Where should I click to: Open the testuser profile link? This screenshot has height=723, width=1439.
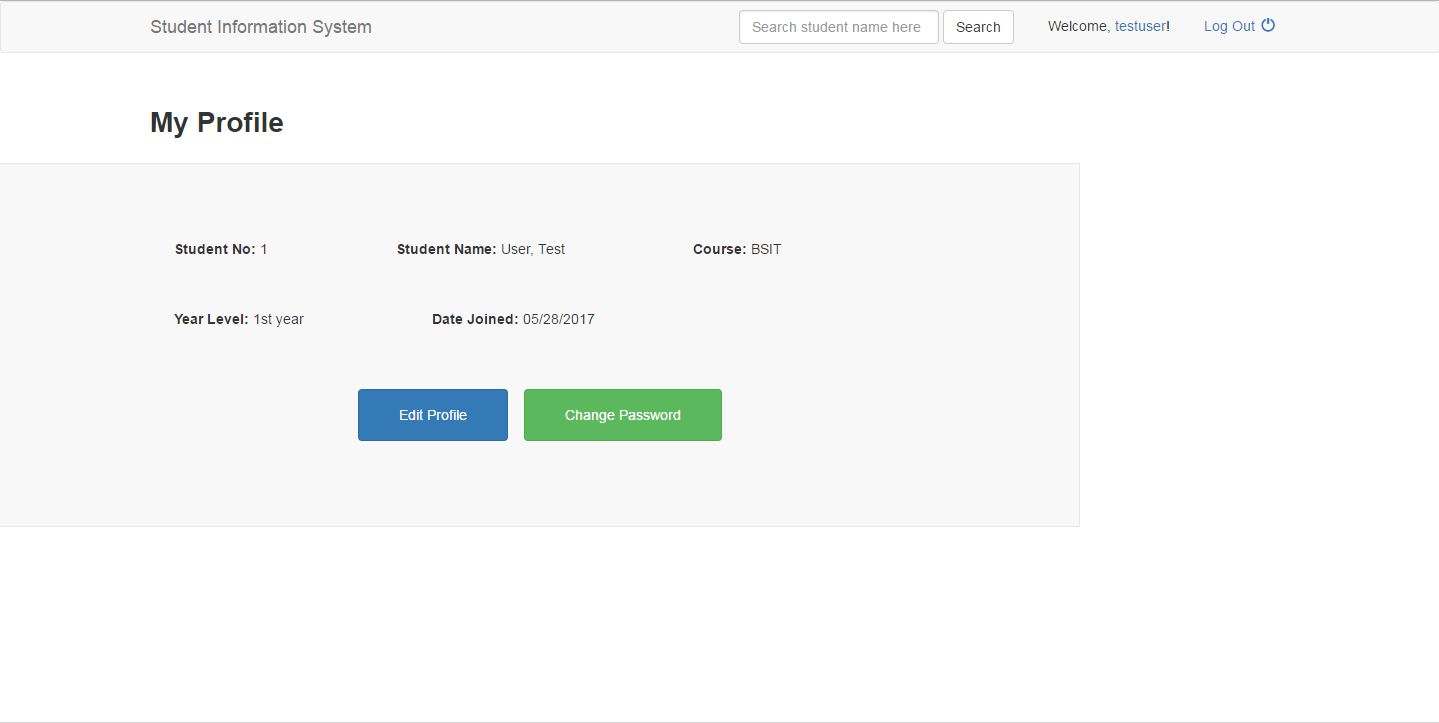point(1140,27)
